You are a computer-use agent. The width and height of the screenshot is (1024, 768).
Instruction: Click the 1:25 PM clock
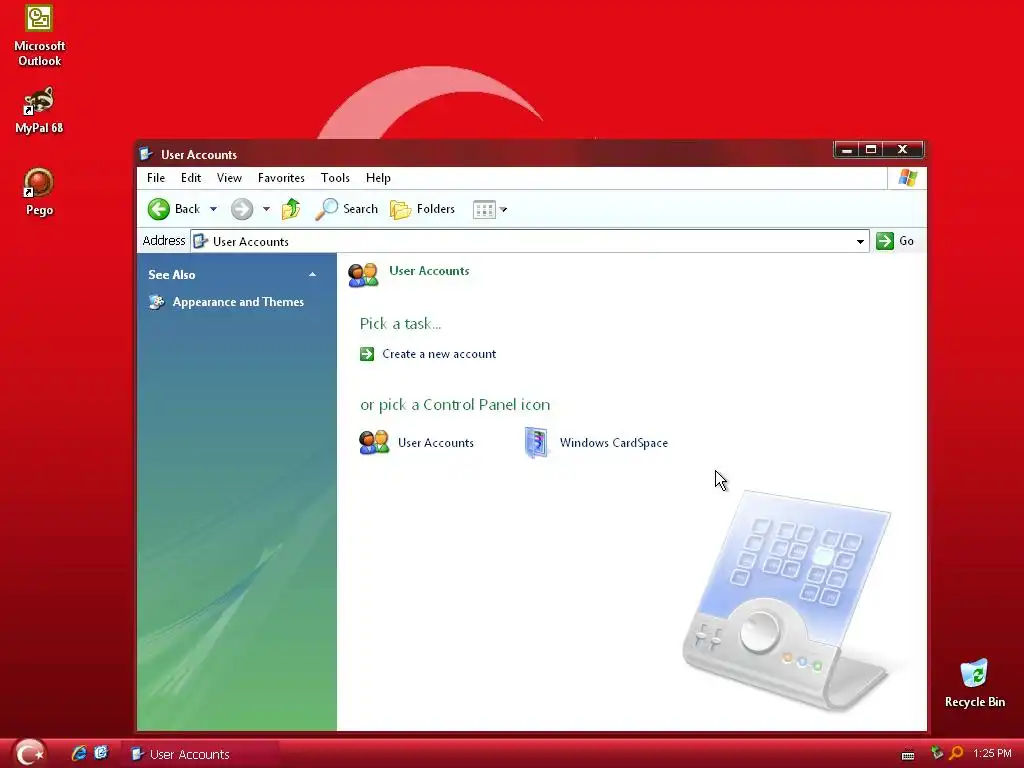(x=992, y=754)
